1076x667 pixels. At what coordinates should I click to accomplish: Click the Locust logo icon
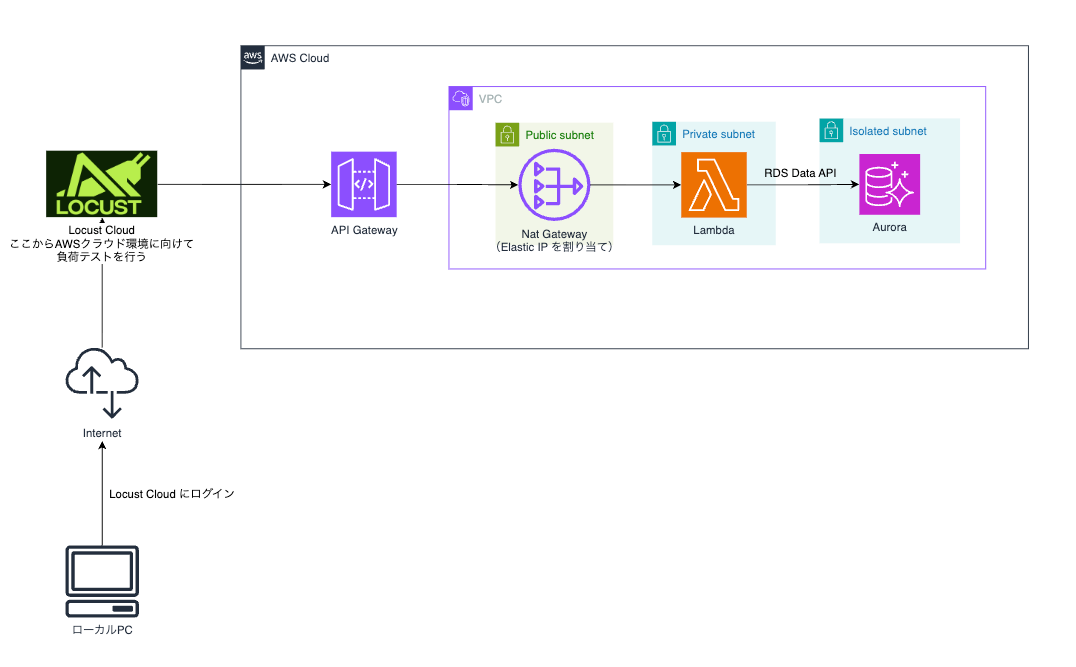pyautogui.click(x=102, y=184)
